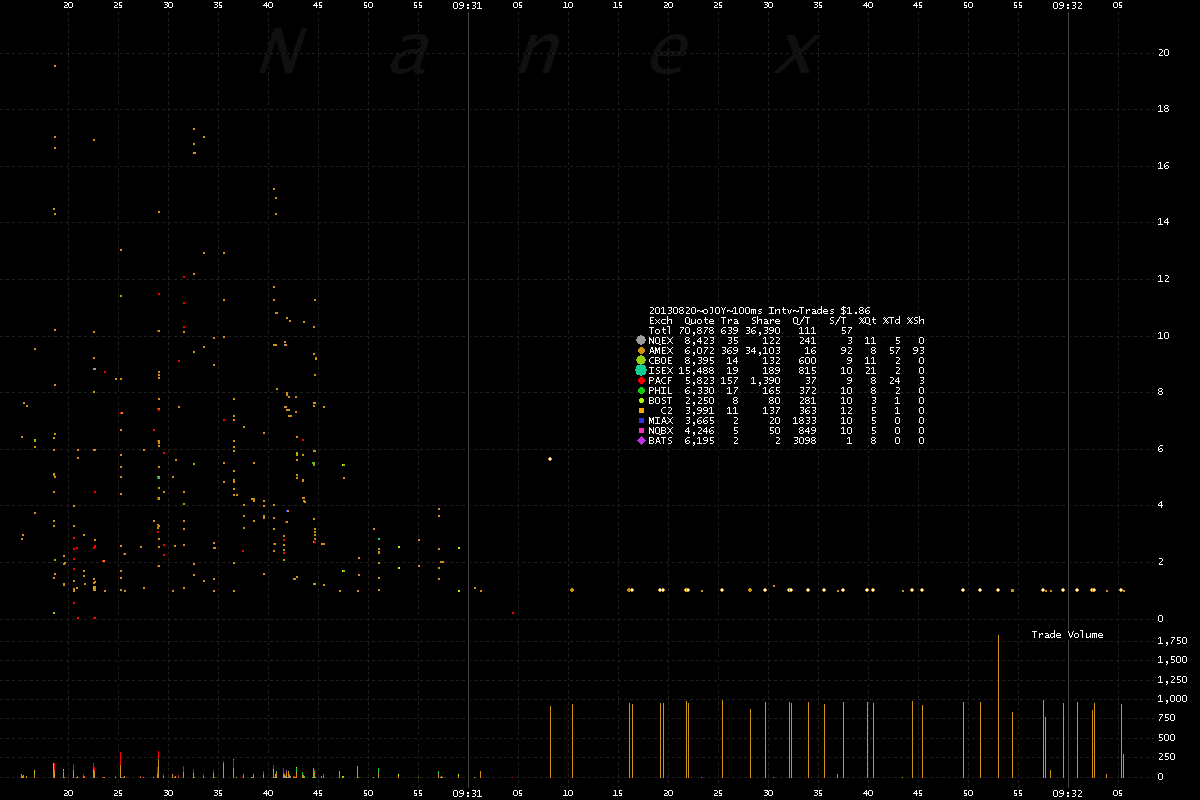Screen dimensions: 1200x800
Task: Click the 'Q/T' column header
Action: [x=801, y=321]
